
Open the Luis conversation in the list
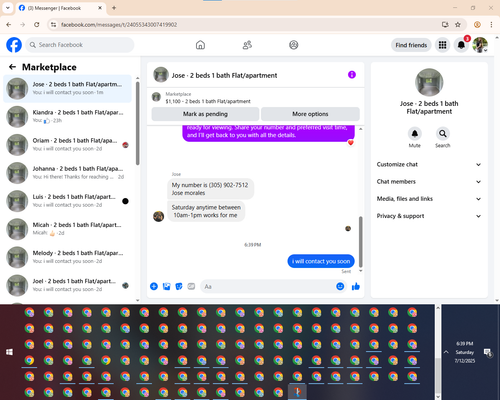pos(67,201)
